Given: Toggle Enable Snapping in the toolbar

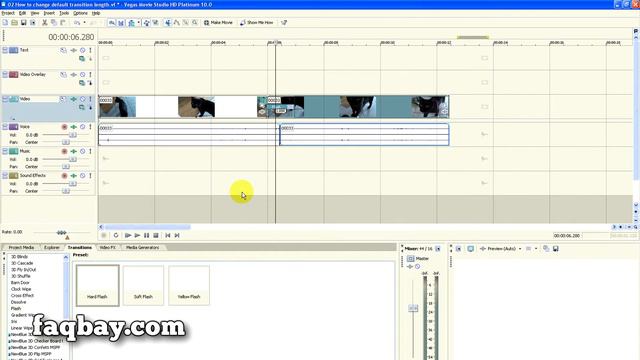Looking at the screenshot, I should click(x=112, y=23).
